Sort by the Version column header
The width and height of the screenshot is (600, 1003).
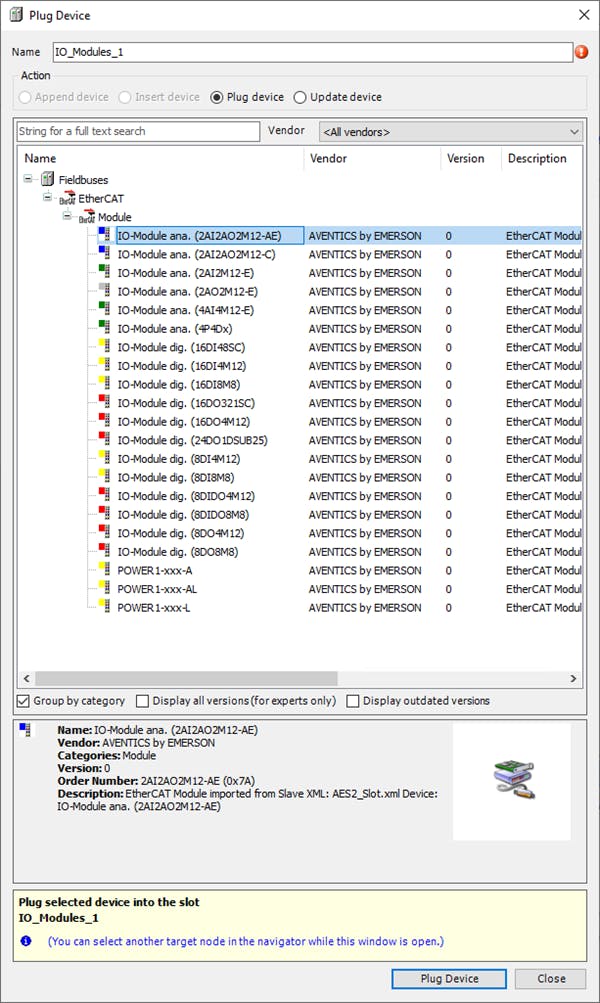[471, 159]
